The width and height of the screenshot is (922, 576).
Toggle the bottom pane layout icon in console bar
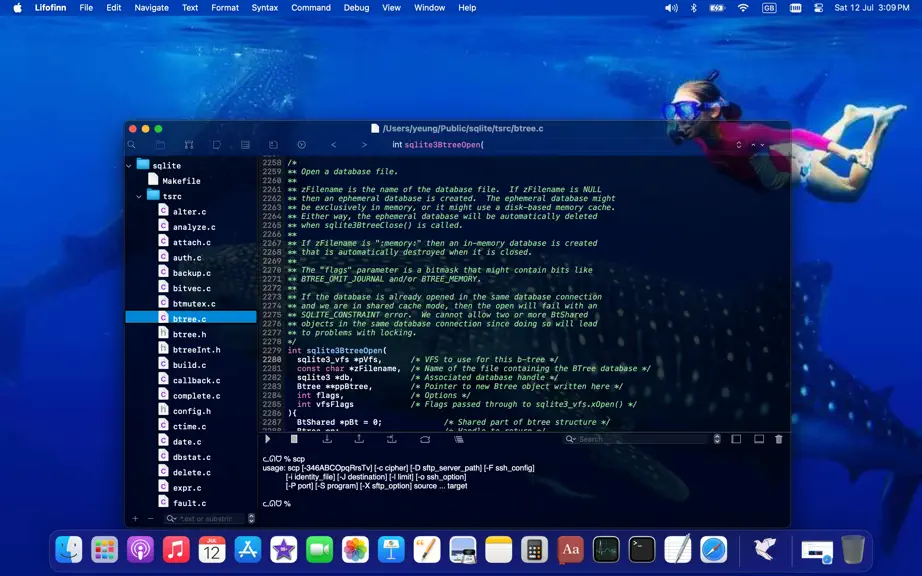pos(759,439)
